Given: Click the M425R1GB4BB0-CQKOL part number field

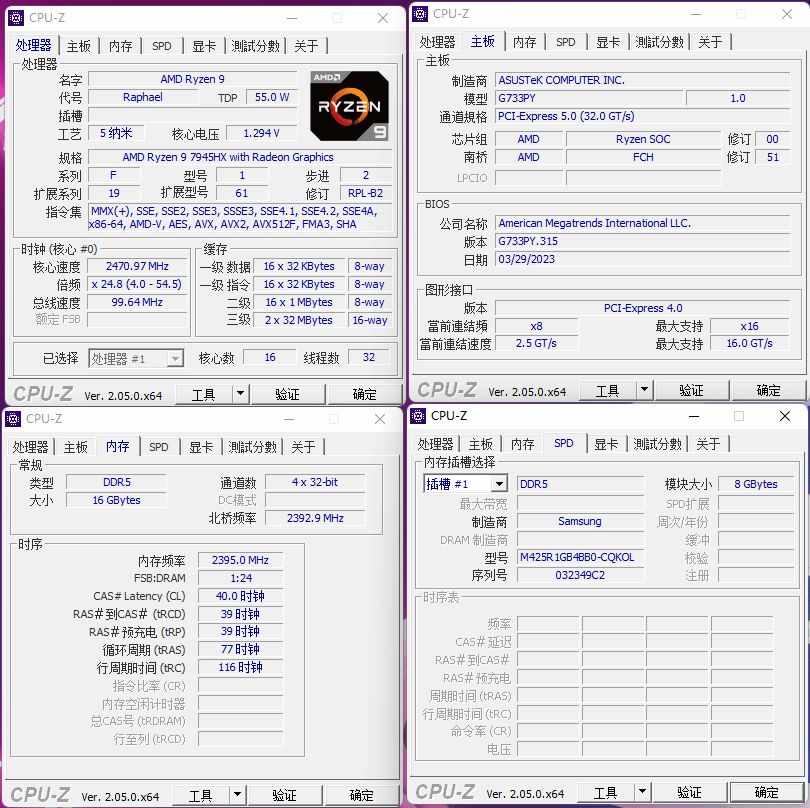Looking at the screenshot, I should click(x=580, y=557).
